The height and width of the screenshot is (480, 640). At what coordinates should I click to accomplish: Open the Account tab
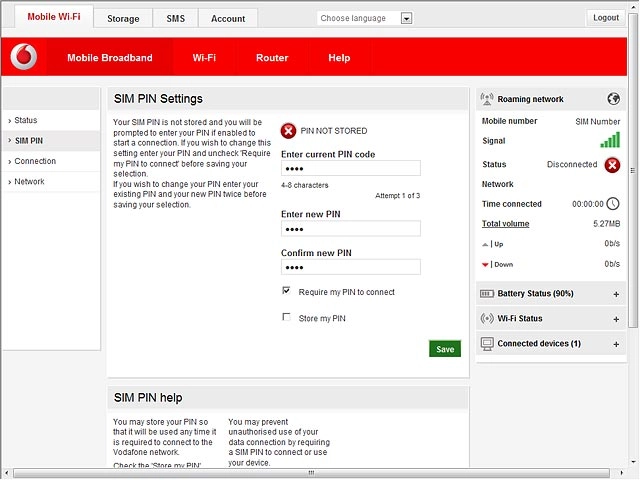pyautogui.click(x=228, y=19)
